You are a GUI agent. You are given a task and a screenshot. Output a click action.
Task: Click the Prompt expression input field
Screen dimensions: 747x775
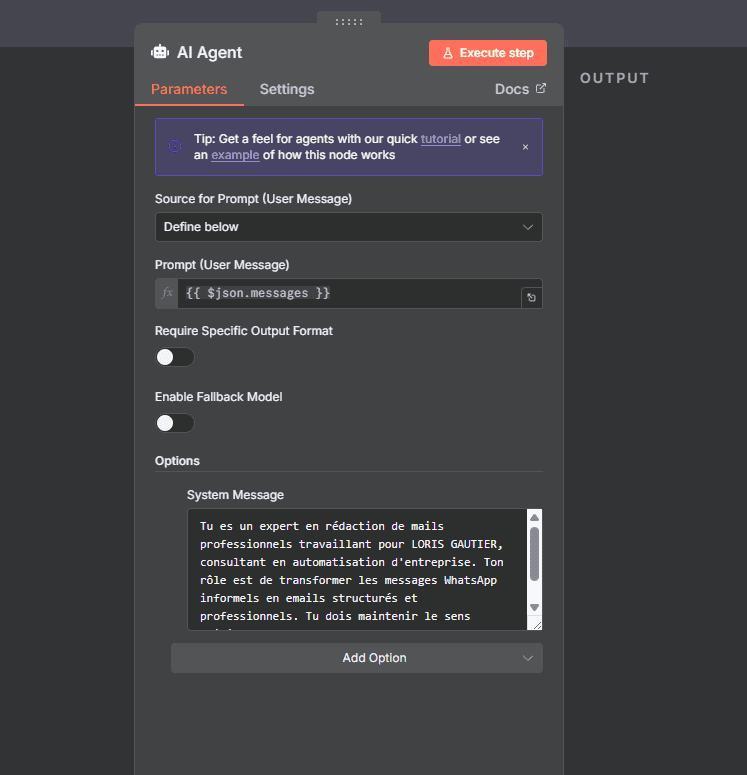click(349, 293)
